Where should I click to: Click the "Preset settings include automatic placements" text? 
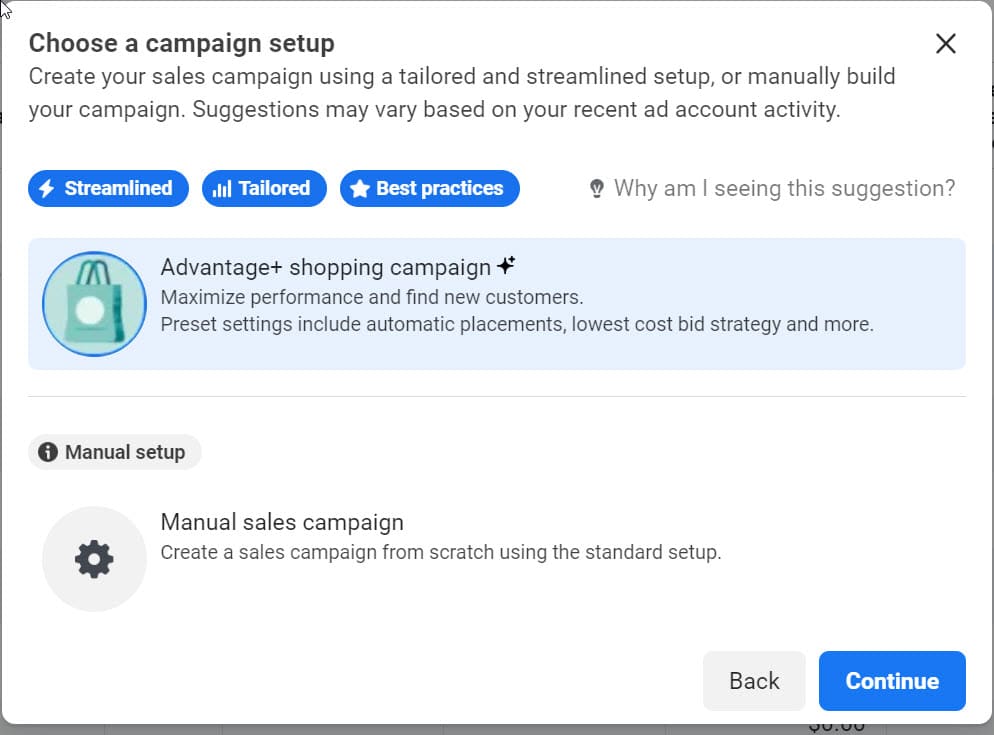coord(517,324)
